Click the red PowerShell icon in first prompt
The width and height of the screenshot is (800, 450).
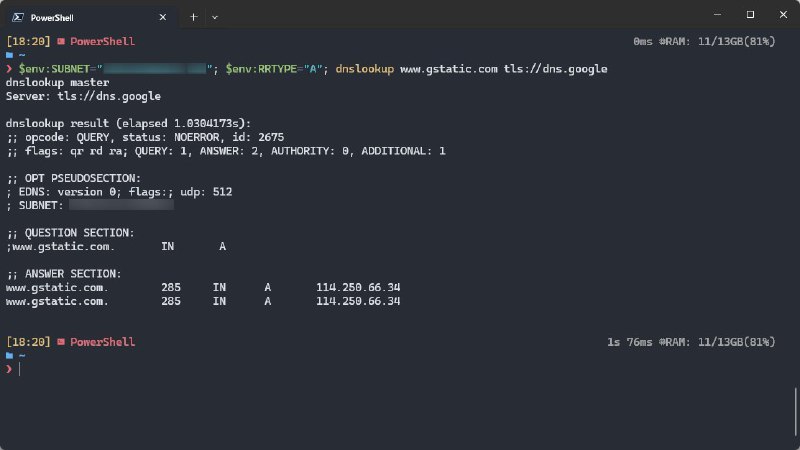tap(62, 42)
